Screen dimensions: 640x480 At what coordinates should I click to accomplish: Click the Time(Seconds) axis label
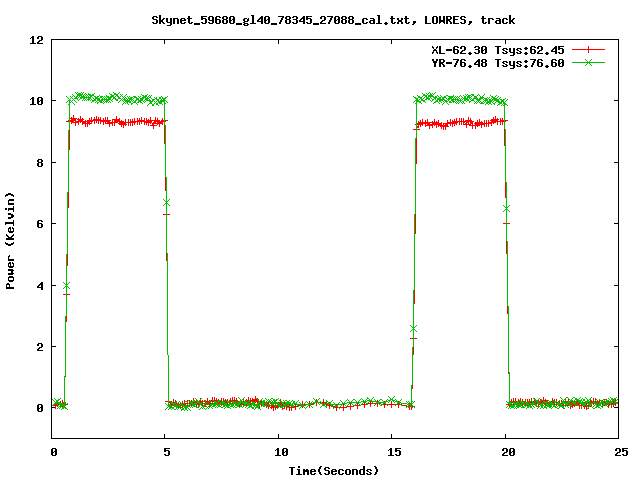[333, 471]
